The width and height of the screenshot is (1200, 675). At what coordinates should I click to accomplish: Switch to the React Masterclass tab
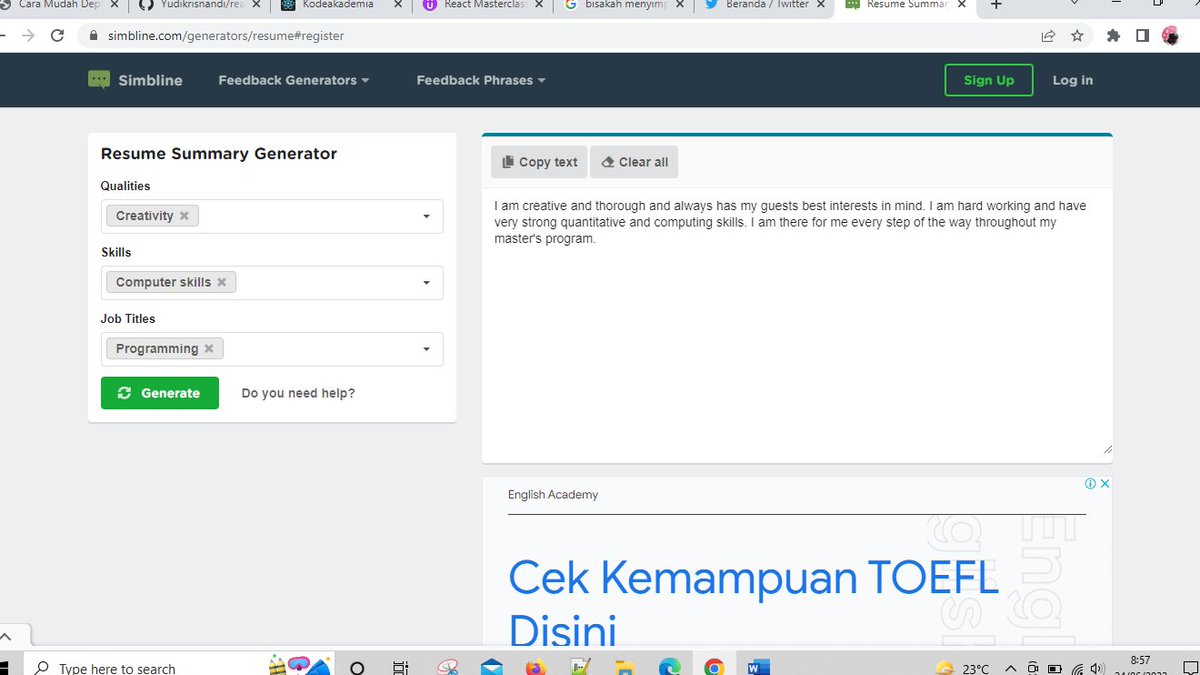pos(480,5)
